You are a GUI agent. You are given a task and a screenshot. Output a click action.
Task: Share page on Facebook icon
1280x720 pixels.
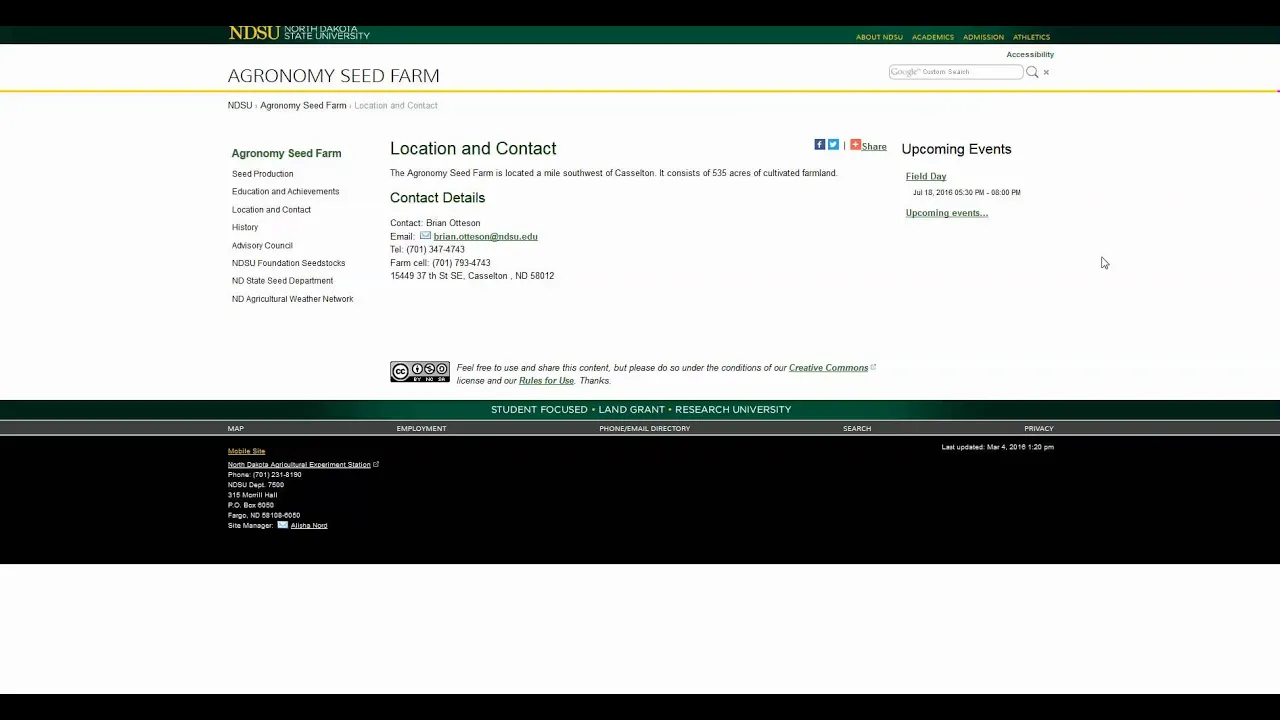[819, 145]
